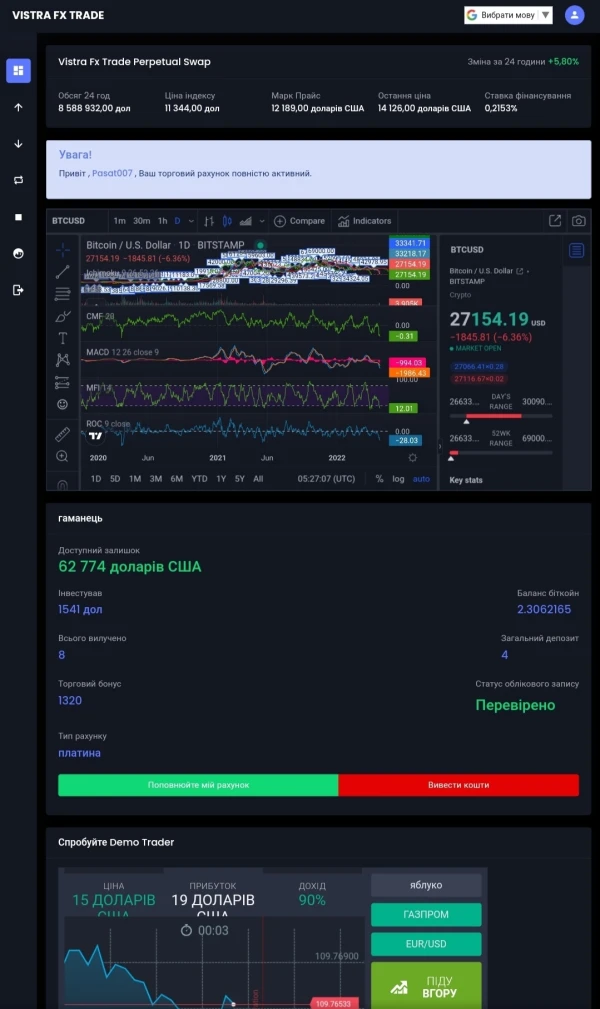Image resolution: width=600 pixels, height=1009 pixels.
Task: Select the YTD date range
Action: [x=199, y=479]
